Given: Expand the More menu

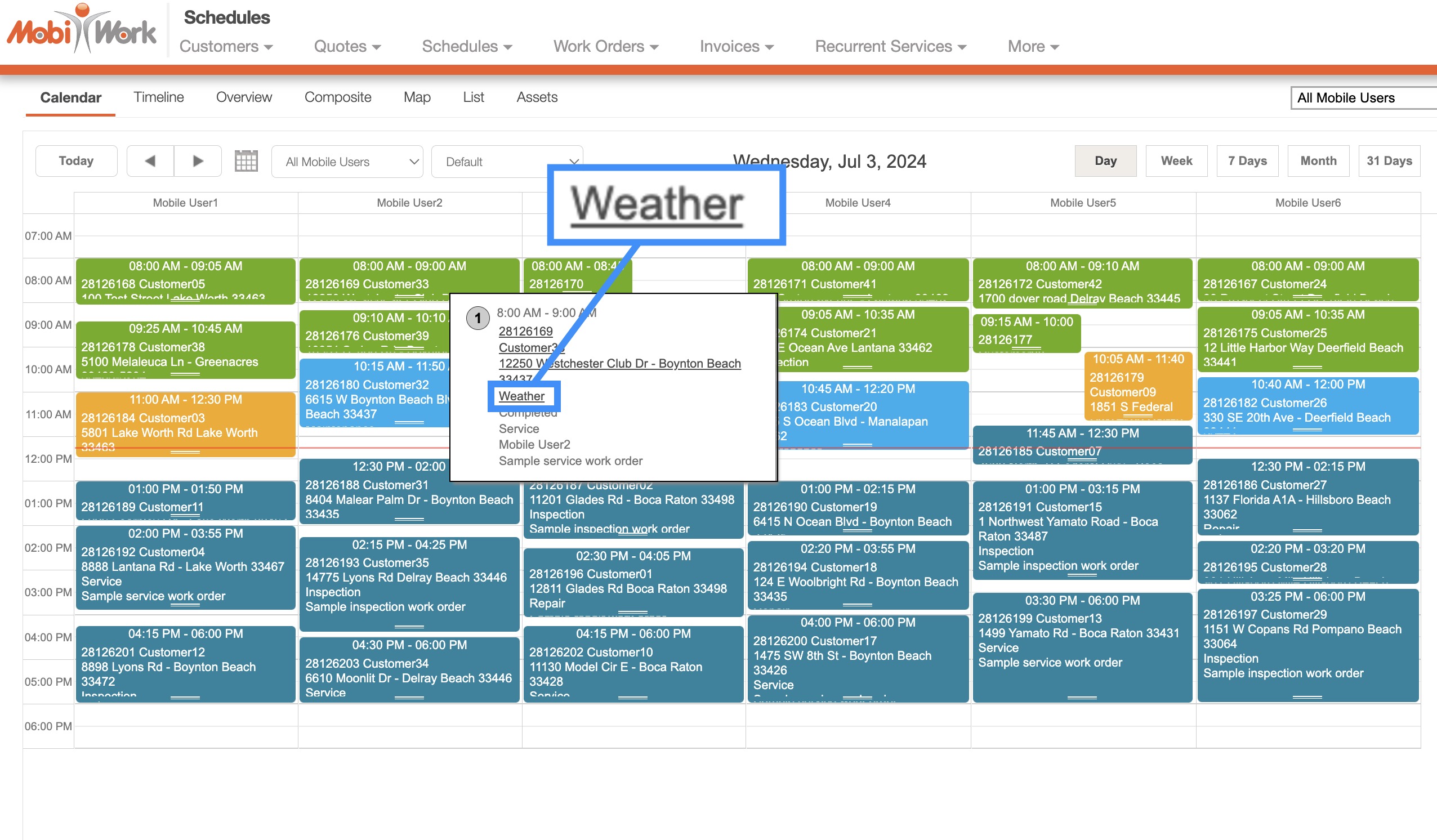Looking at the screenshot, I should (x=1032, y=46).
